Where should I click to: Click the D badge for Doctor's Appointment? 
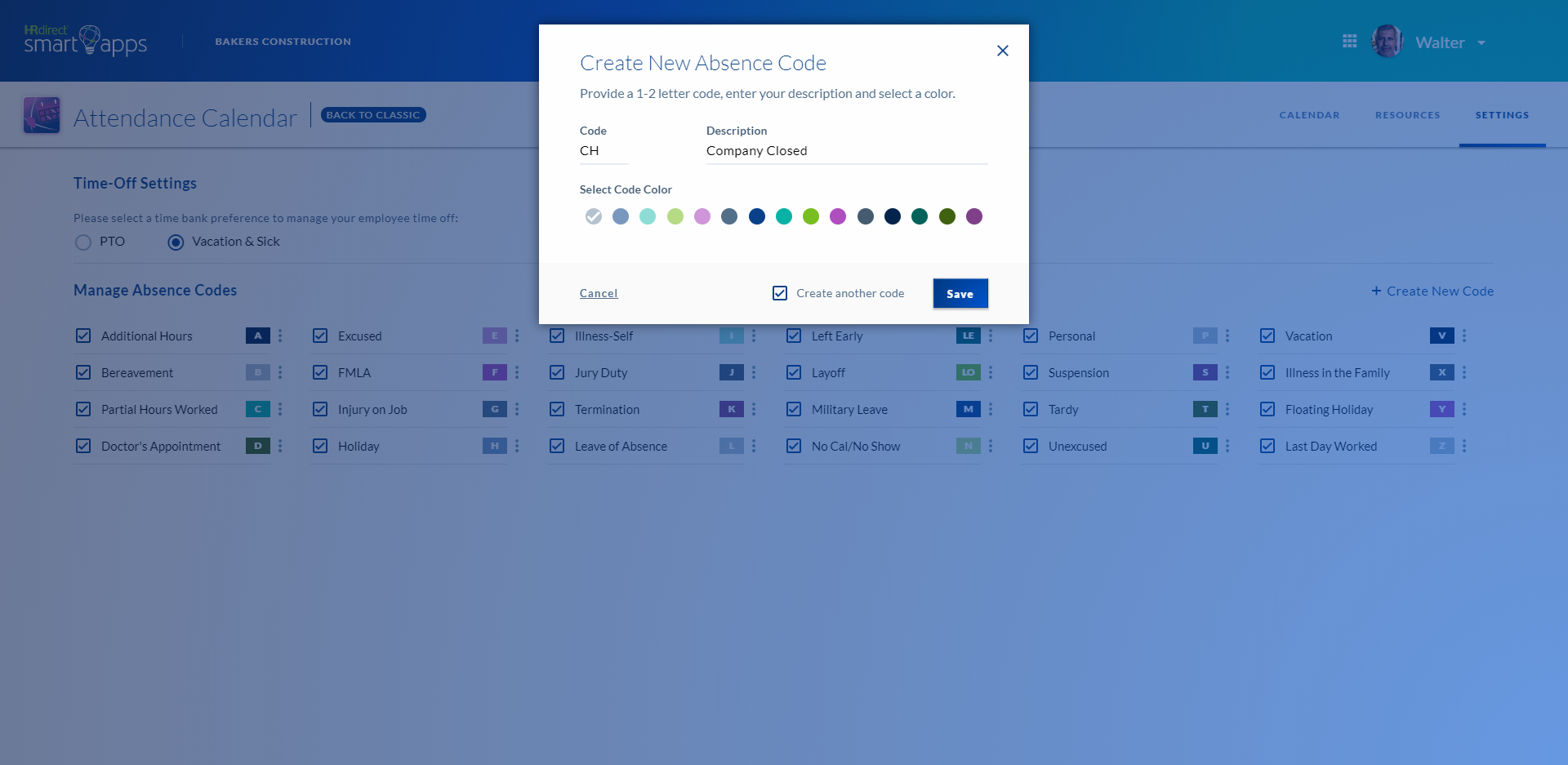pos(258,446)
